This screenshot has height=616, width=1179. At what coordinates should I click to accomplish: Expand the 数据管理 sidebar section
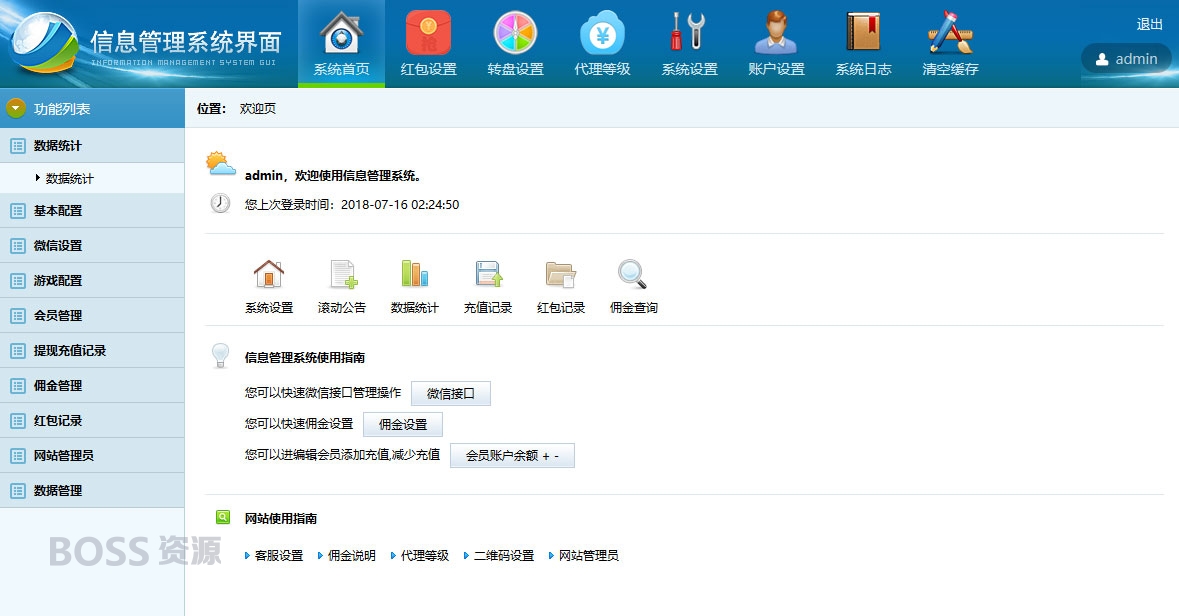coord(92,490)
